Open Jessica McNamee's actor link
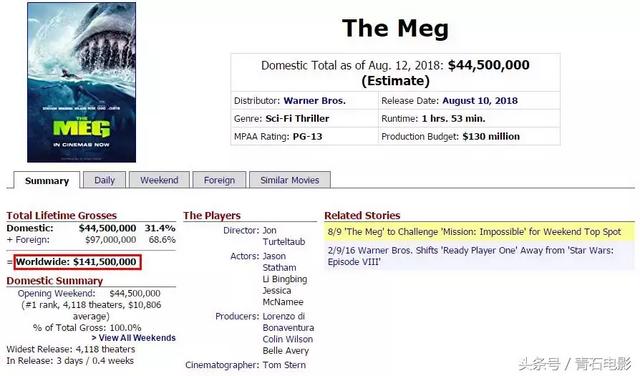Viewport: 640px width, 376px height. pyautogui.click(x=283, y=296)
